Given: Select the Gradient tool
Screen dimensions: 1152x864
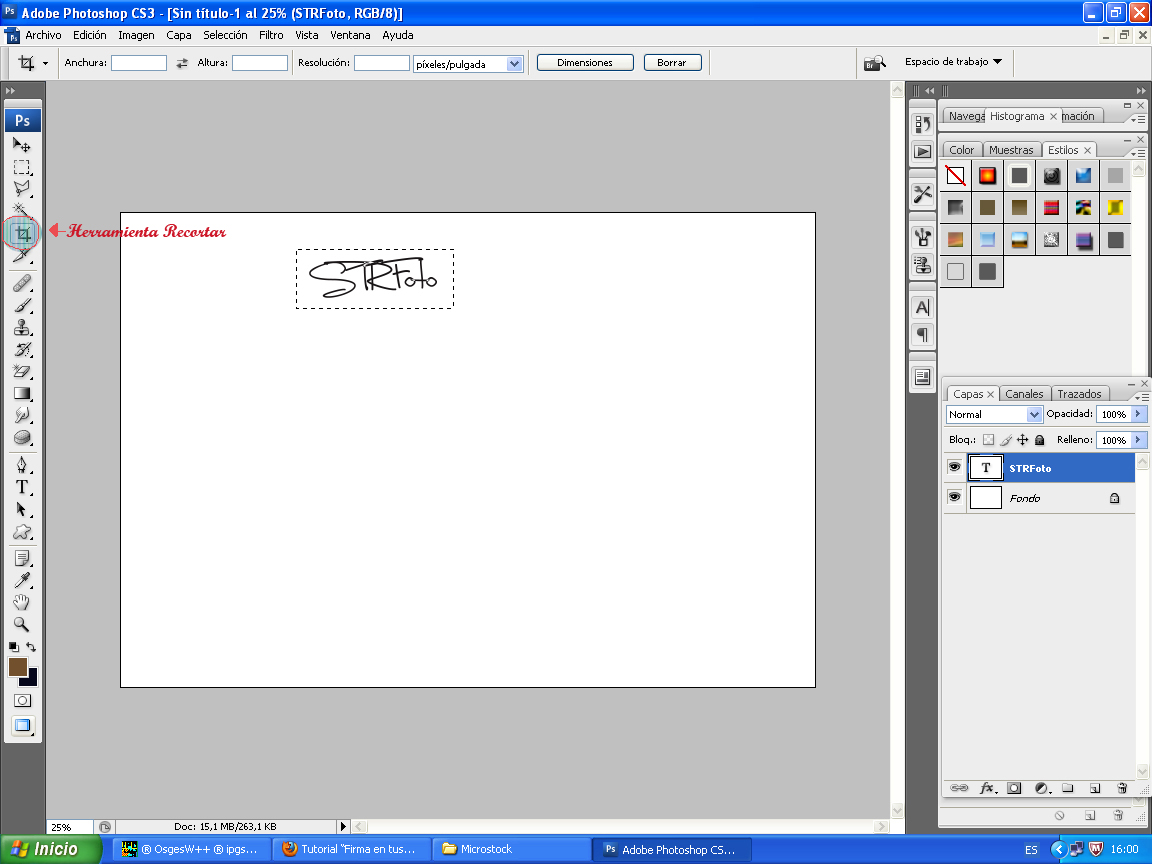Looking at the screenshot, I should pos(22,393).
